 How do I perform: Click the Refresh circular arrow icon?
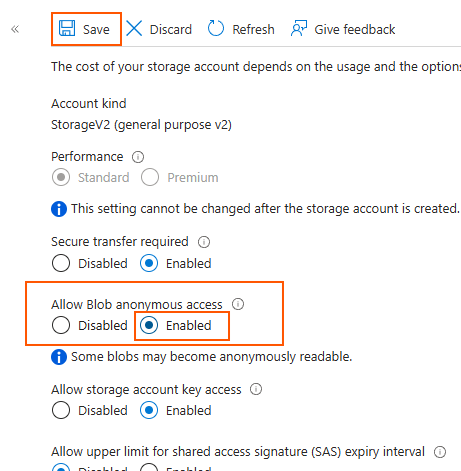pyautogui.click(x=216, y=28)
